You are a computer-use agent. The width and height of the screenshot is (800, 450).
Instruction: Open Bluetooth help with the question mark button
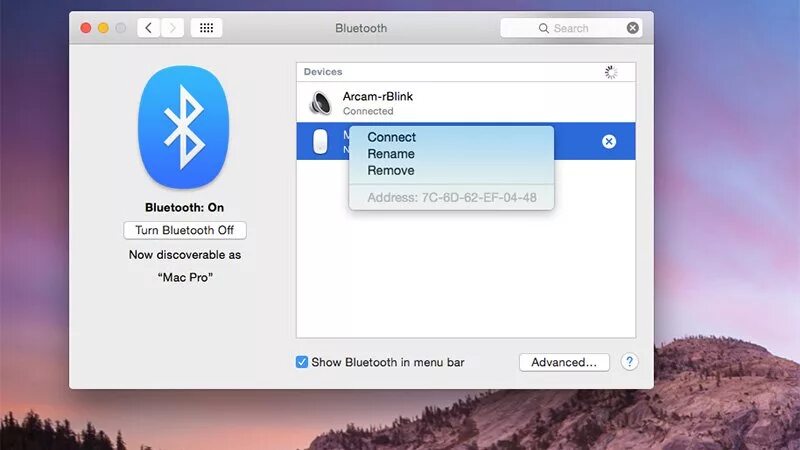click(x=630, y=362)
